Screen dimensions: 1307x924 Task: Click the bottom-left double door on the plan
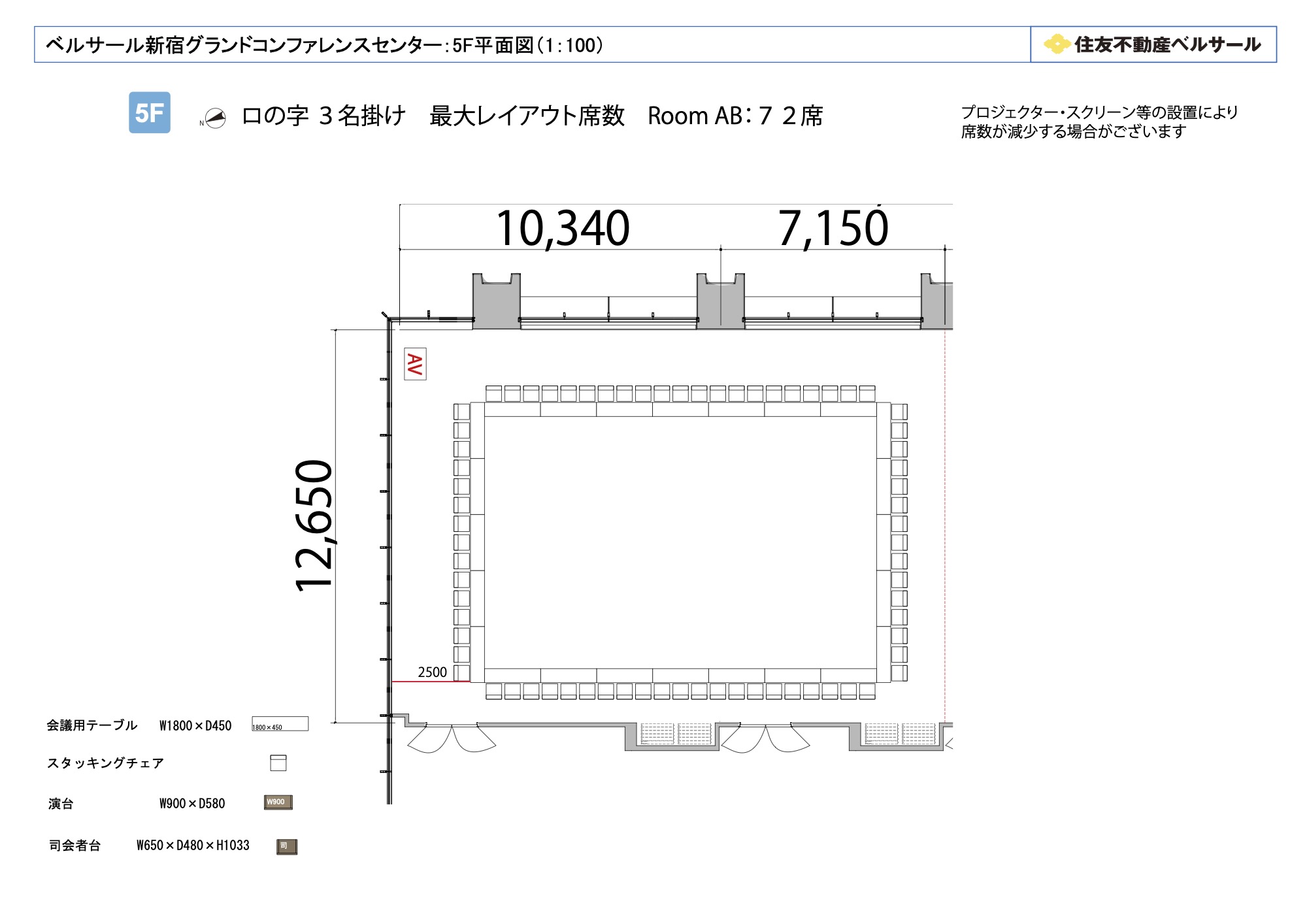click(452, 738)
